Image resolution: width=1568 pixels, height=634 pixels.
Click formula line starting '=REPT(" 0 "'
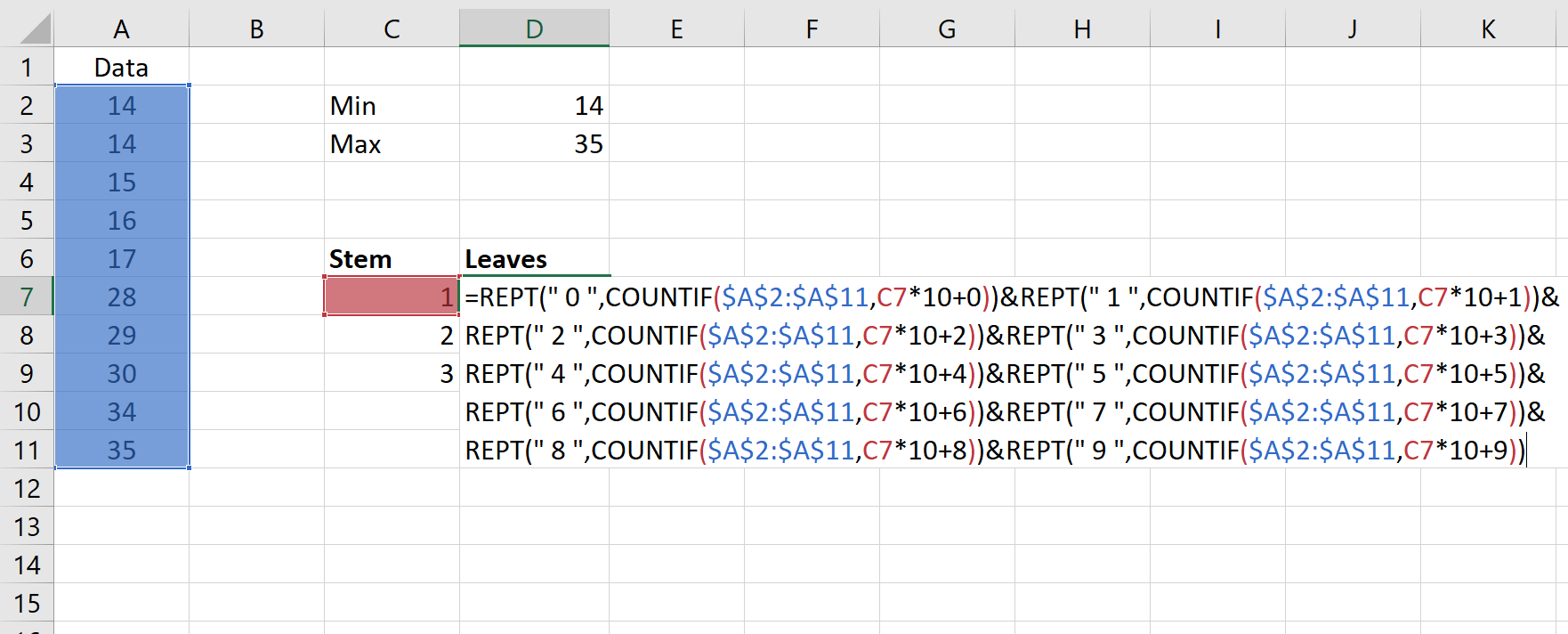click(1012, 297)
